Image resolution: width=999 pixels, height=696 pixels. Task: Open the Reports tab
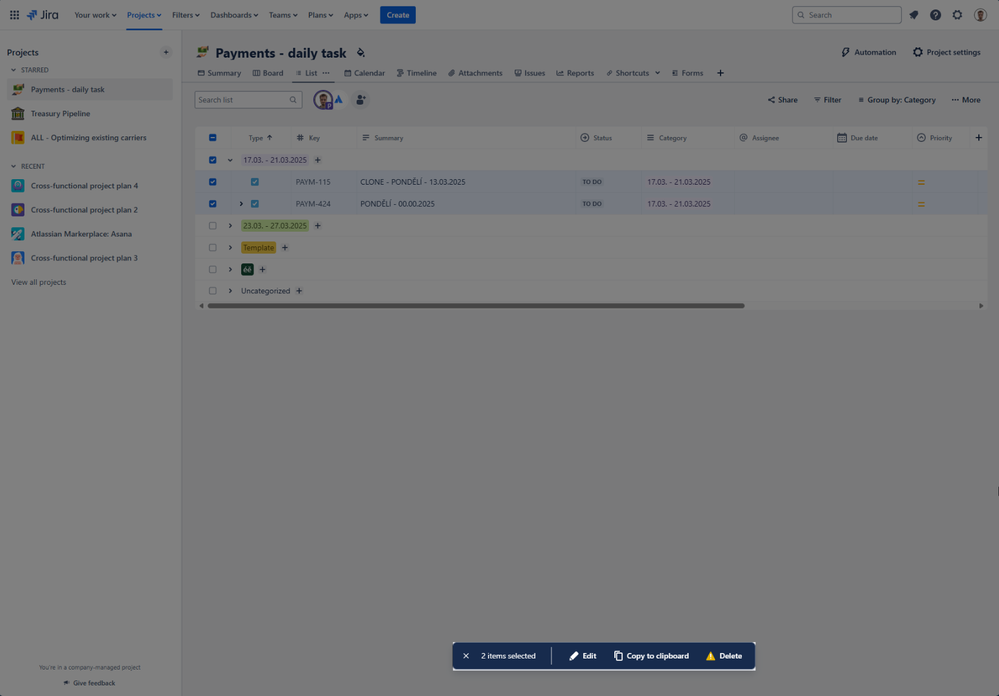(x=575, y=73)
